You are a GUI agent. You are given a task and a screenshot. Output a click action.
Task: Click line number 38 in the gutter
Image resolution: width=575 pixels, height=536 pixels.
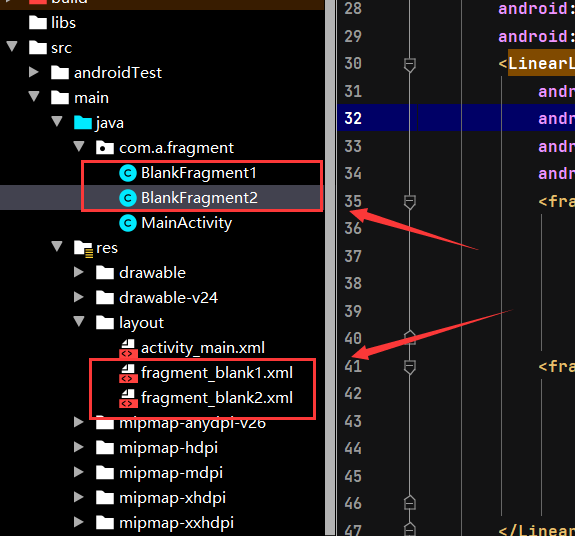[x=353, y=283]
